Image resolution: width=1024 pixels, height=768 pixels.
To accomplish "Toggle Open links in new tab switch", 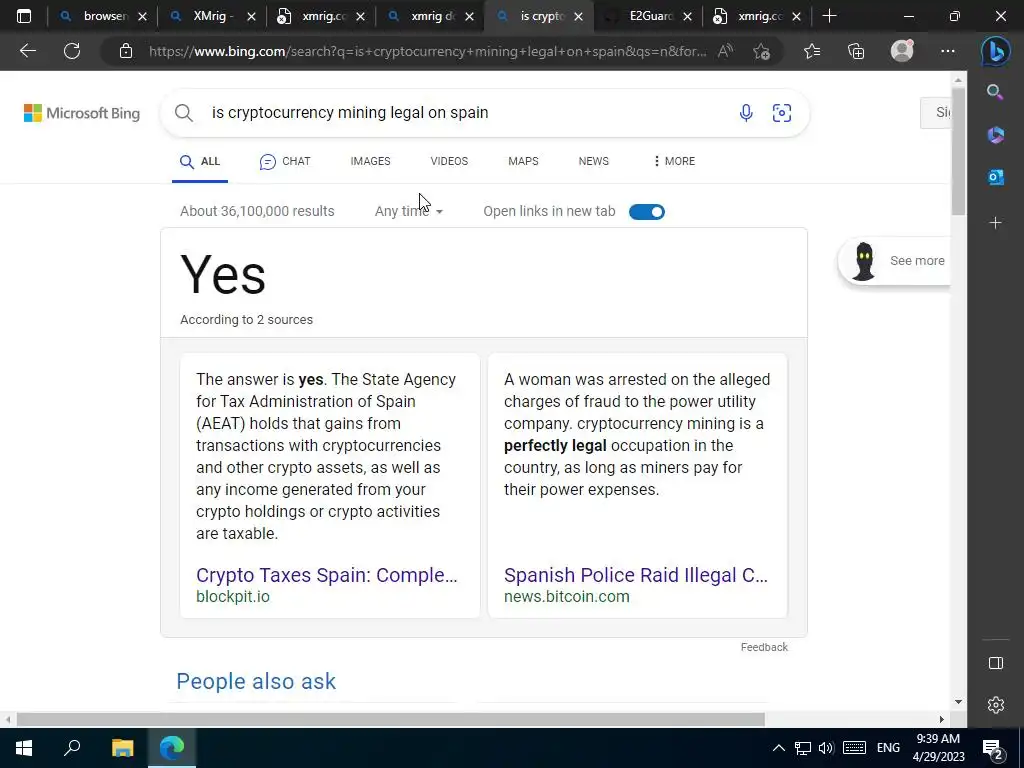I will [647, 212].
